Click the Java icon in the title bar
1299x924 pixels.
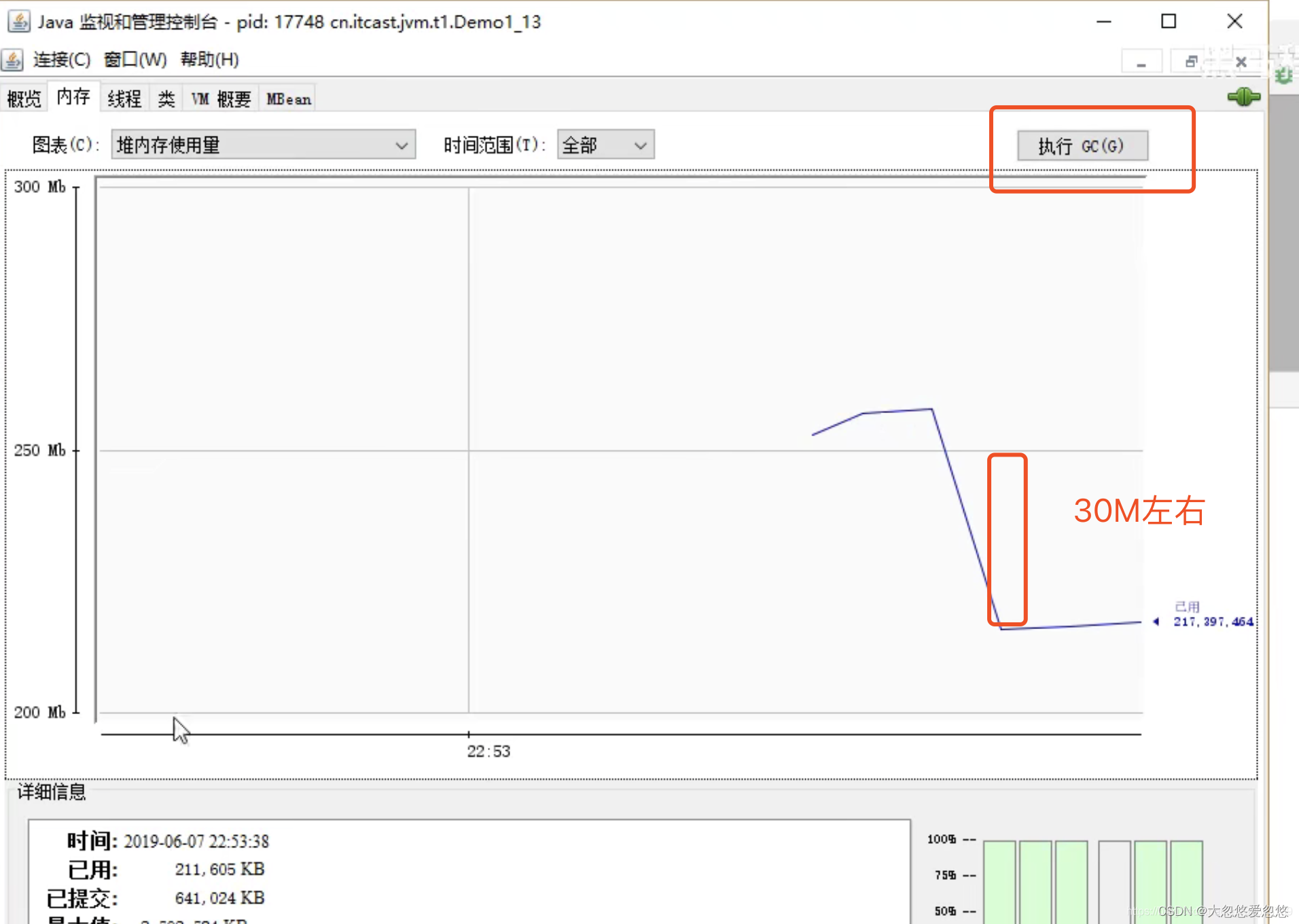point(18,22)
